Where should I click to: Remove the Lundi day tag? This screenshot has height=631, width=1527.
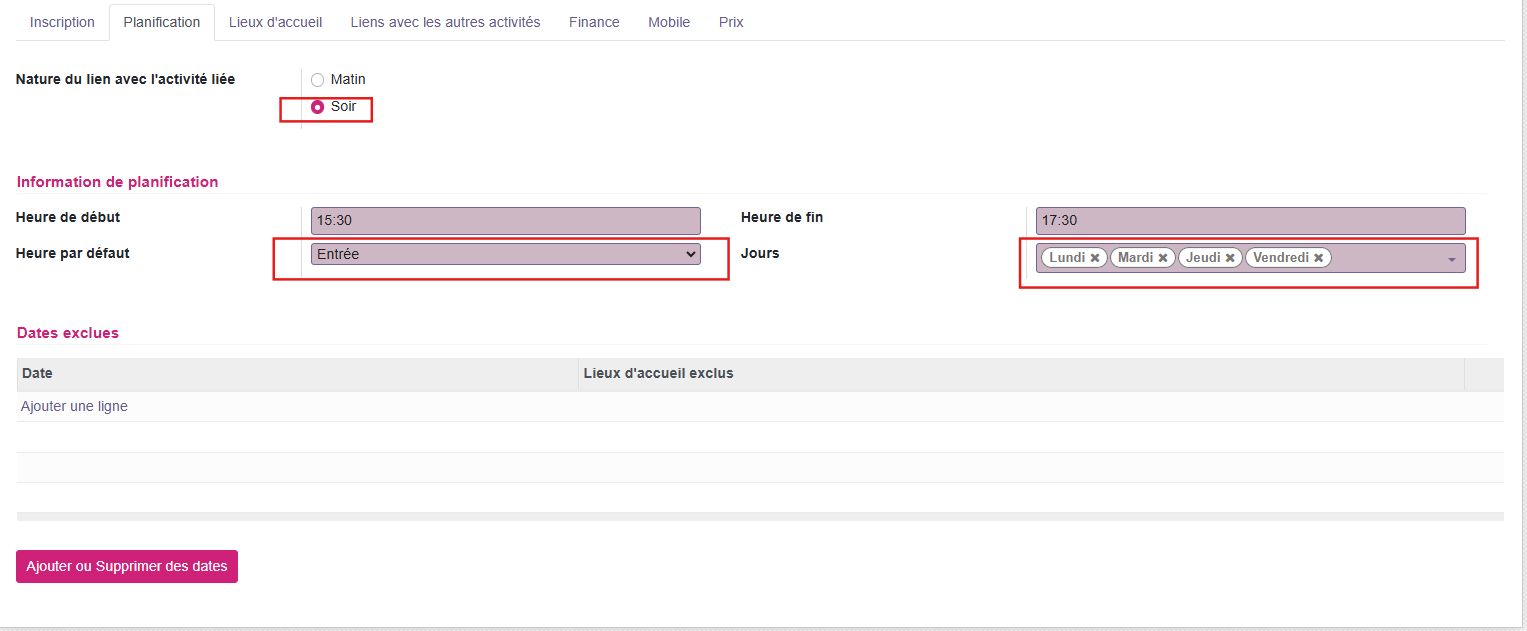pos(1095,258)
